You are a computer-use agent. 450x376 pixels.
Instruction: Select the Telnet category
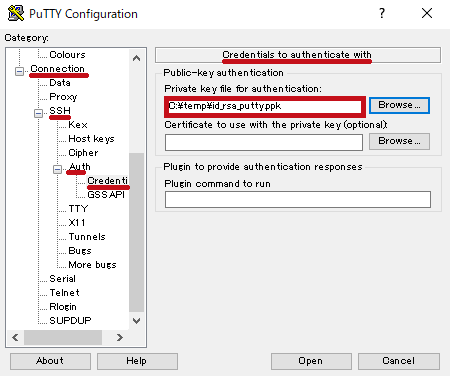tap(64, 293)
